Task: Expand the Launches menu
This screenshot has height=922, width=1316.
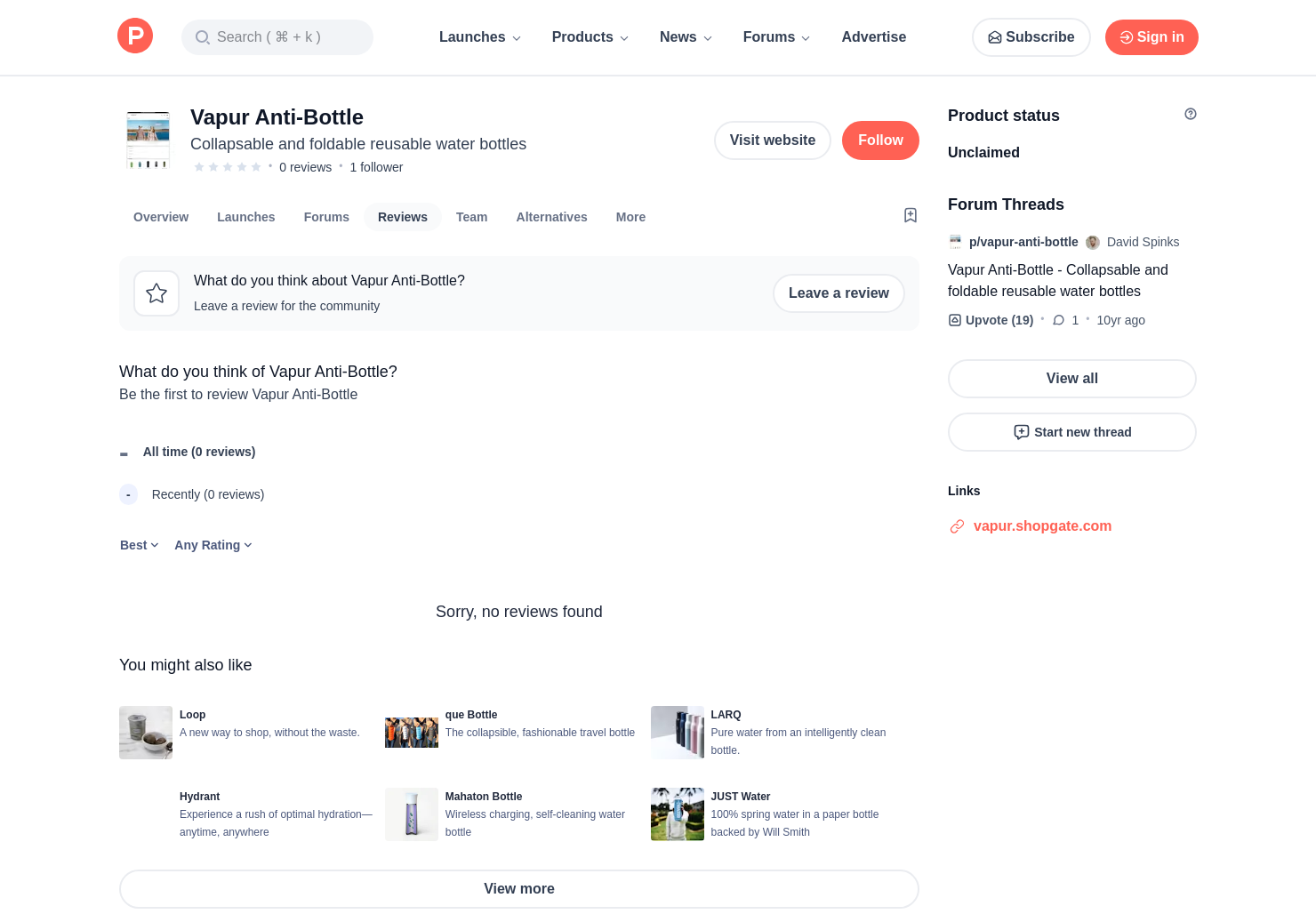Action: 480,37
